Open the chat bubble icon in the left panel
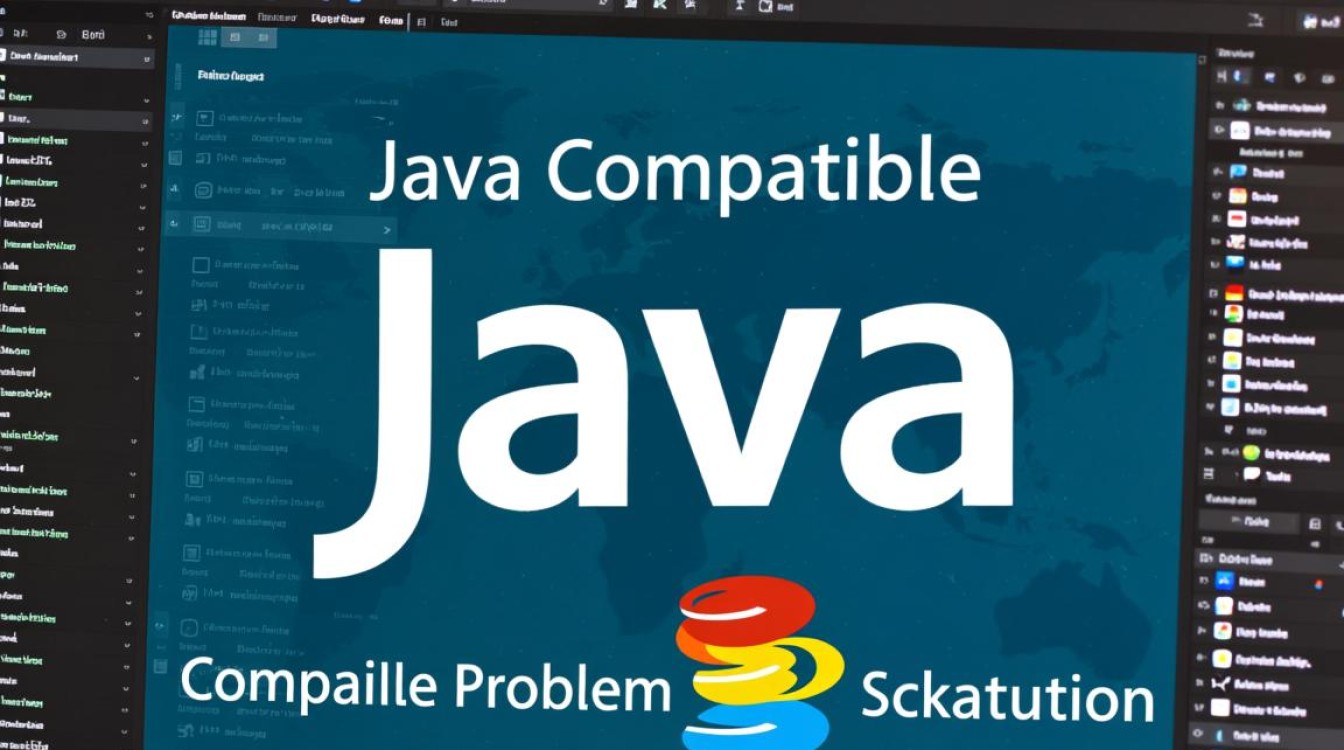1344x750 pixels. [x=202, y=188]
